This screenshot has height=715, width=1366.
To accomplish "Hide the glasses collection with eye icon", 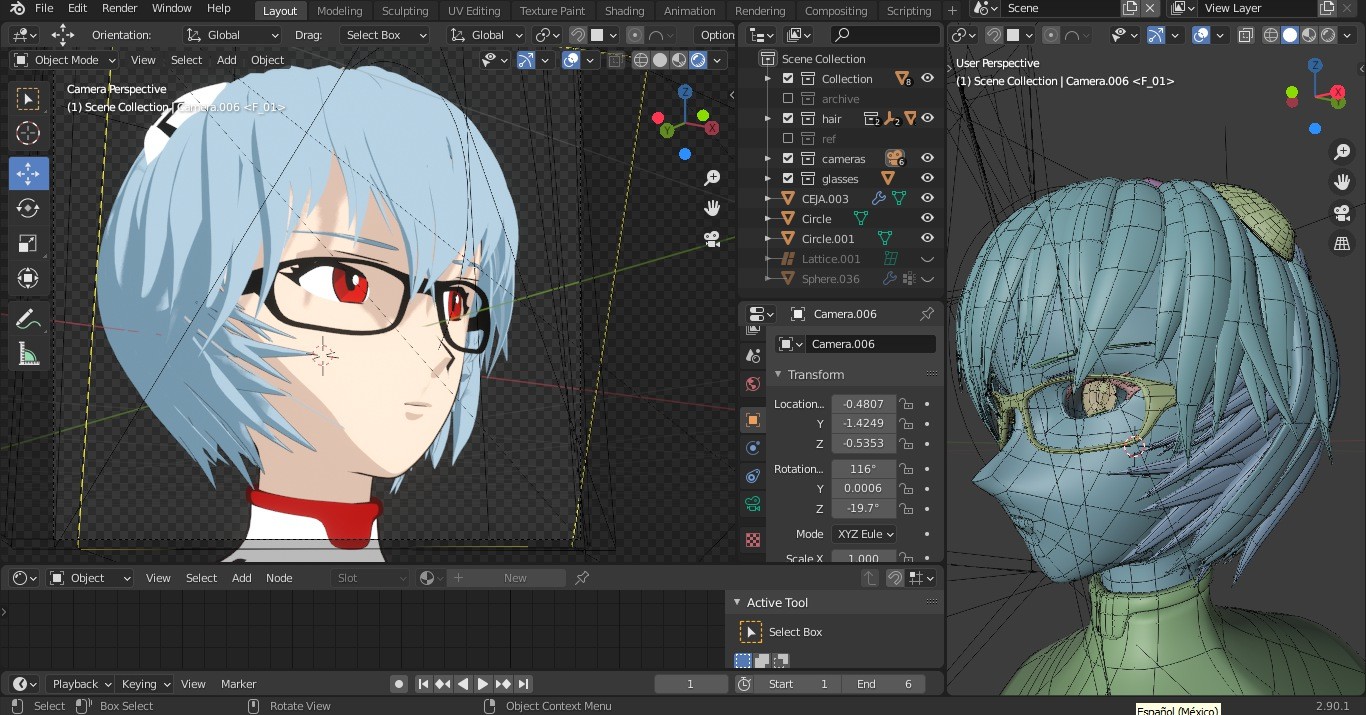I will pyautogui.click(x=927, y=179).
